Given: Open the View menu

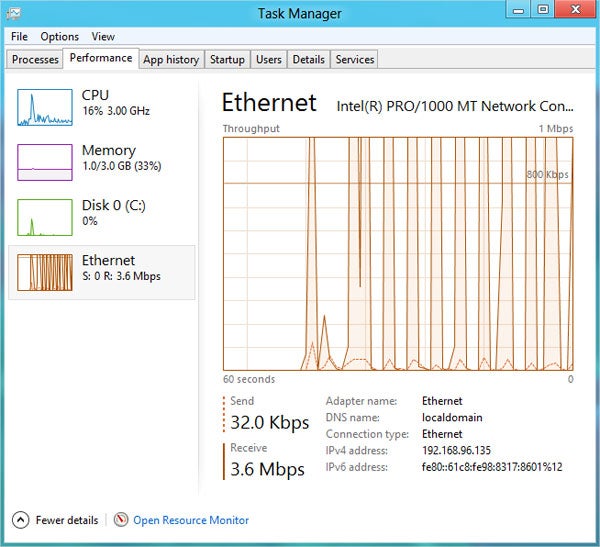Looking at the screenshot, I should click(x=103, y=37).
